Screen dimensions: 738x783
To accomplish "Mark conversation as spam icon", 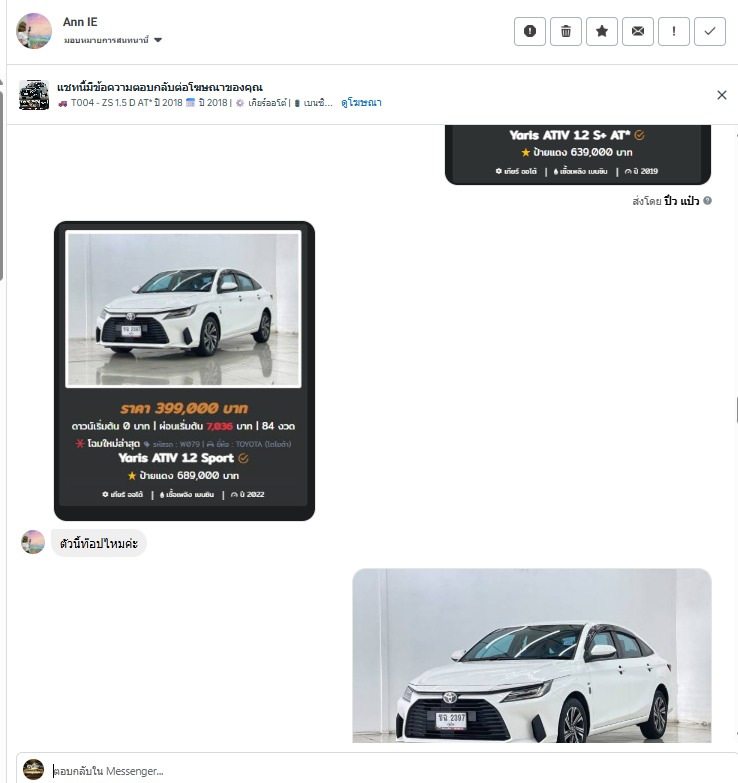I will pos(530,31).
